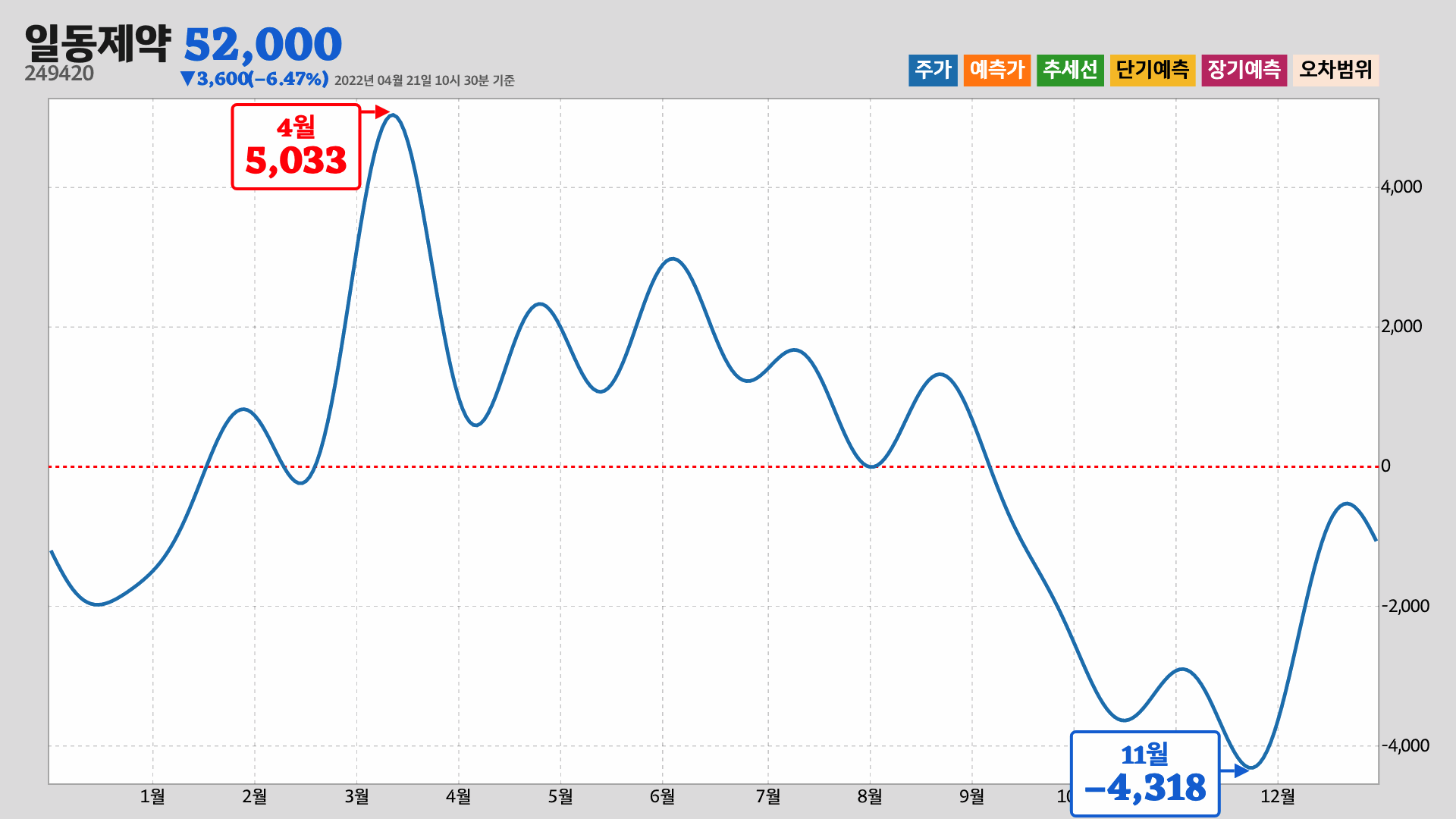
Task: Click the 4월 x-axis label
Action: point(458,796)
